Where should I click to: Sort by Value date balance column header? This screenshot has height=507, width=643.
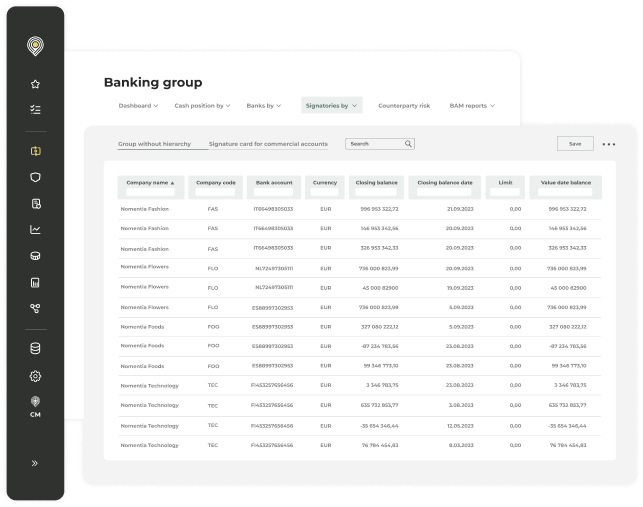[566, 183]
